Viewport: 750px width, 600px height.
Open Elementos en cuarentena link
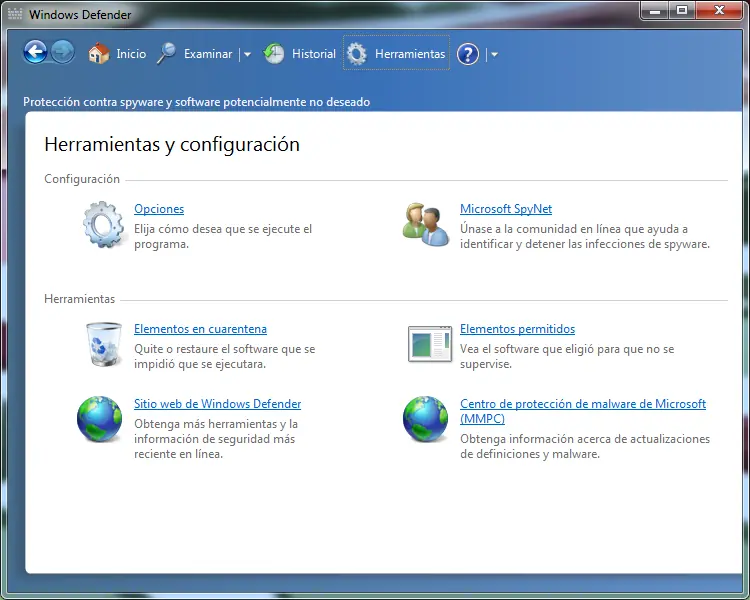(x=200, y=329)
